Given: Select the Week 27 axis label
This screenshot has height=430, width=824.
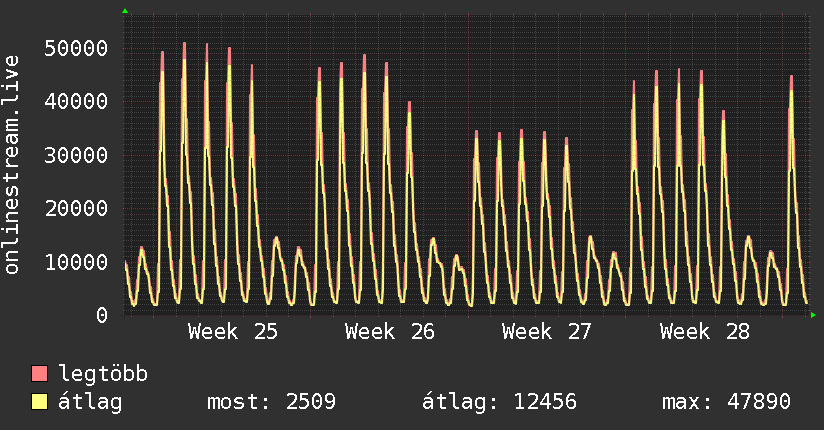Looking at the screenshot, I should tap(547, 332).
